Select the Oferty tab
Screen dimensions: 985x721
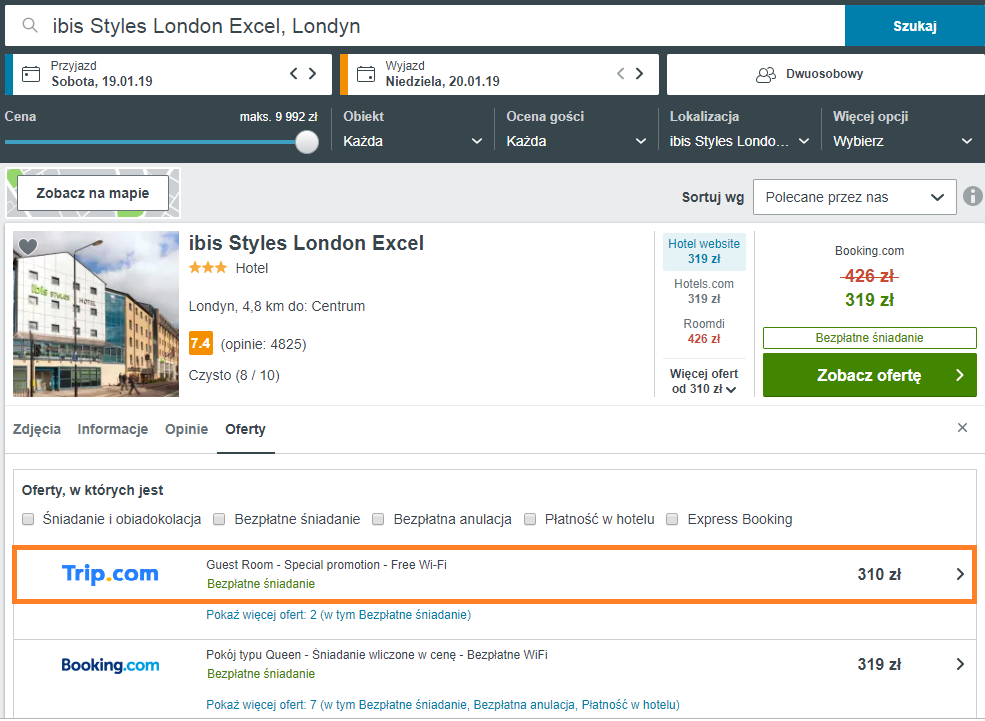(246, 430)
